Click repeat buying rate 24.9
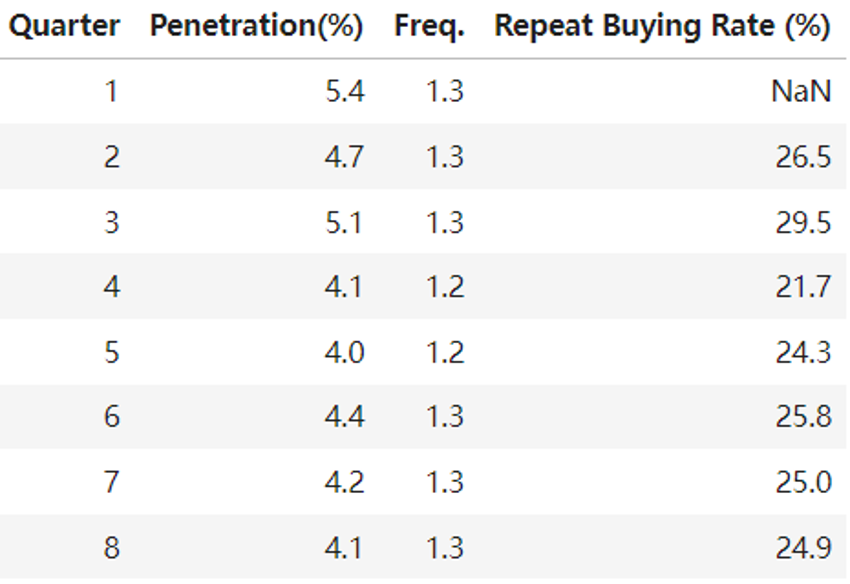This screenshot has width=850, height=584. (x=803, y=547)
